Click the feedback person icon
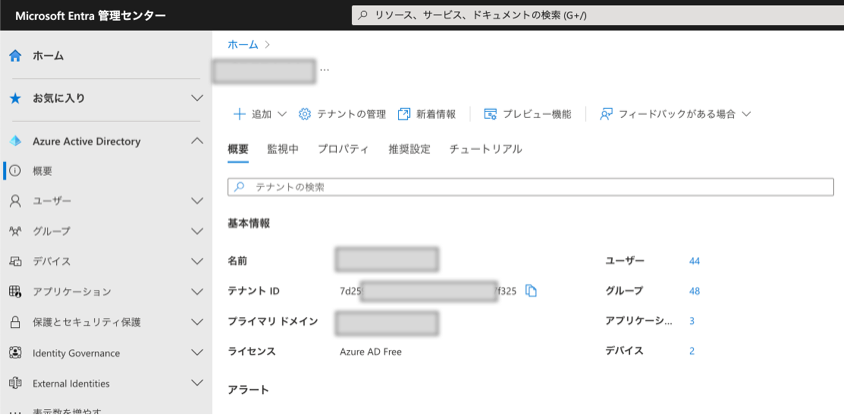 606,114
